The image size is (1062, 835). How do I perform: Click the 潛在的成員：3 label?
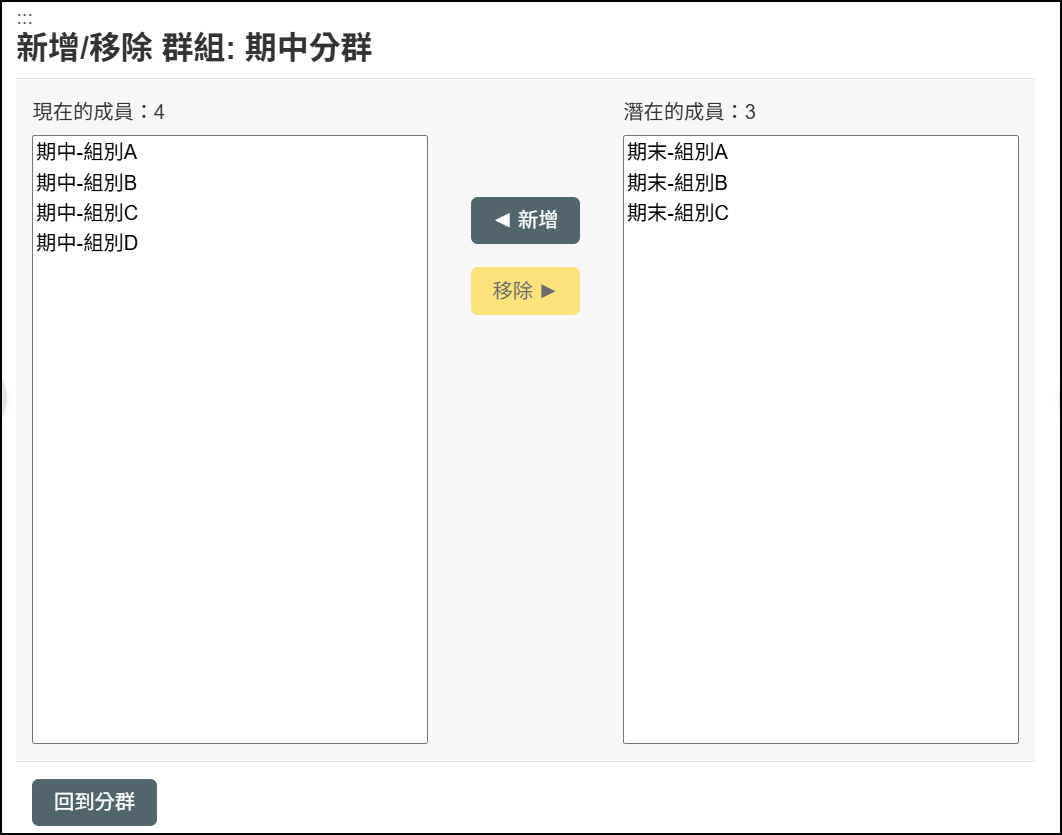[x=689, y=112]
